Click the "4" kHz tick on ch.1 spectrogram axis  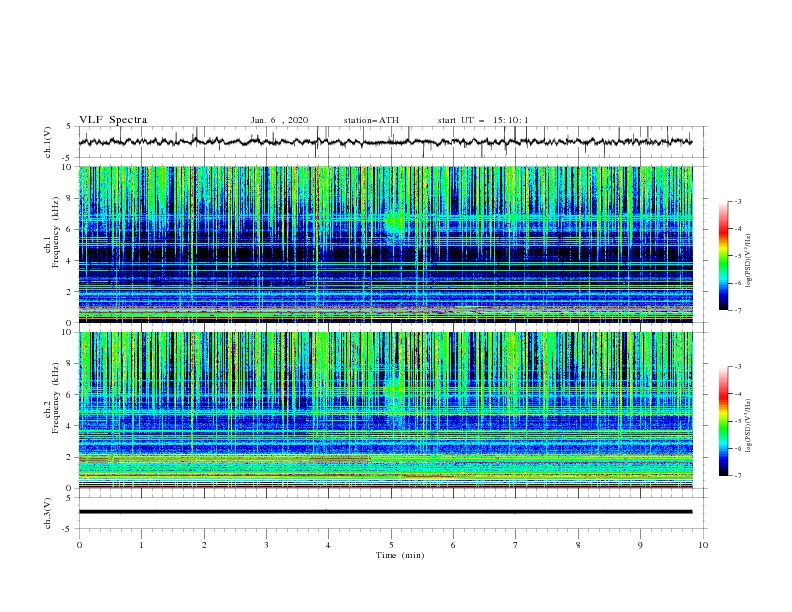point(69,261)
